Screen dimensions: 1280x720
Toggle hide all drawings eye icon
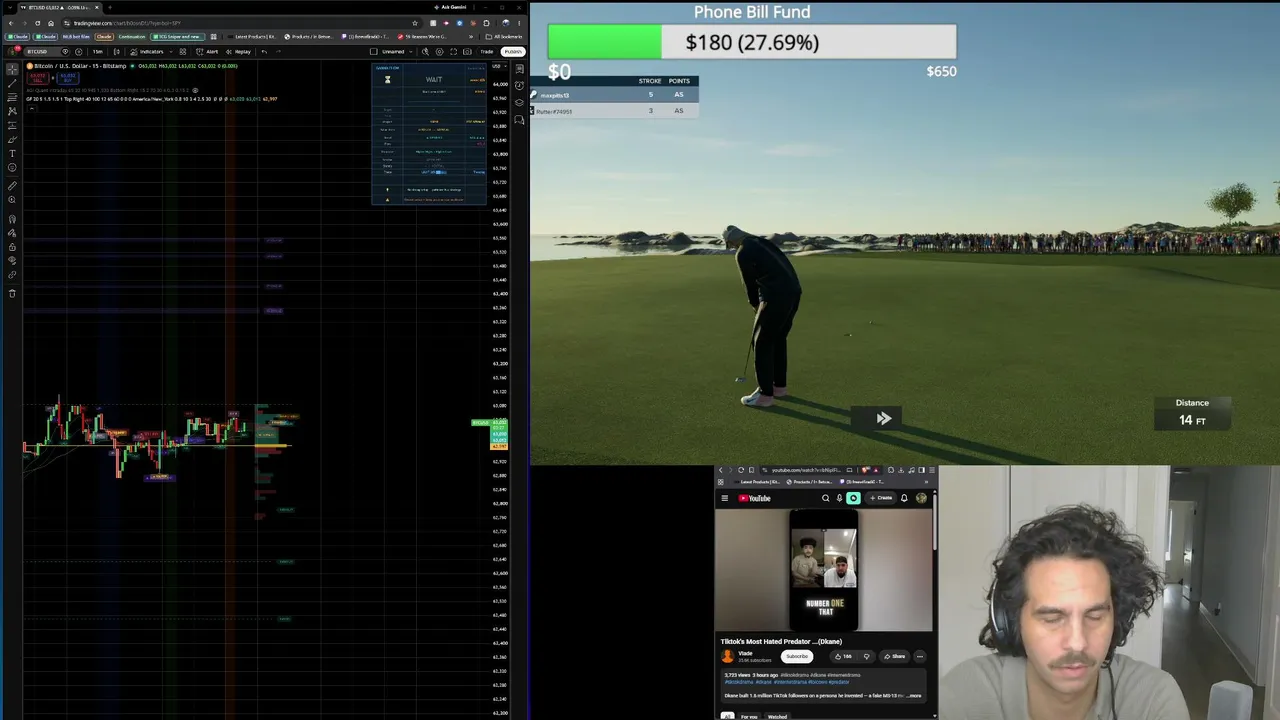click(12, 261)
